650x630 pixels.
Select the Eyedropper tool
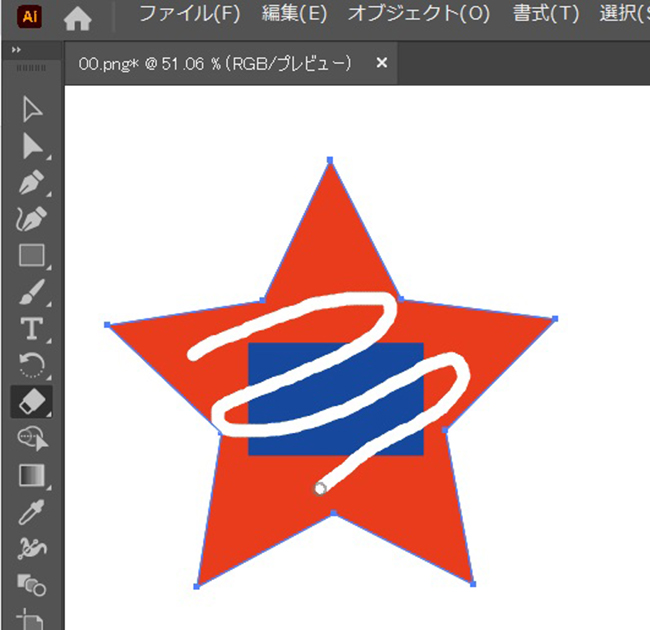coord(32,512)
